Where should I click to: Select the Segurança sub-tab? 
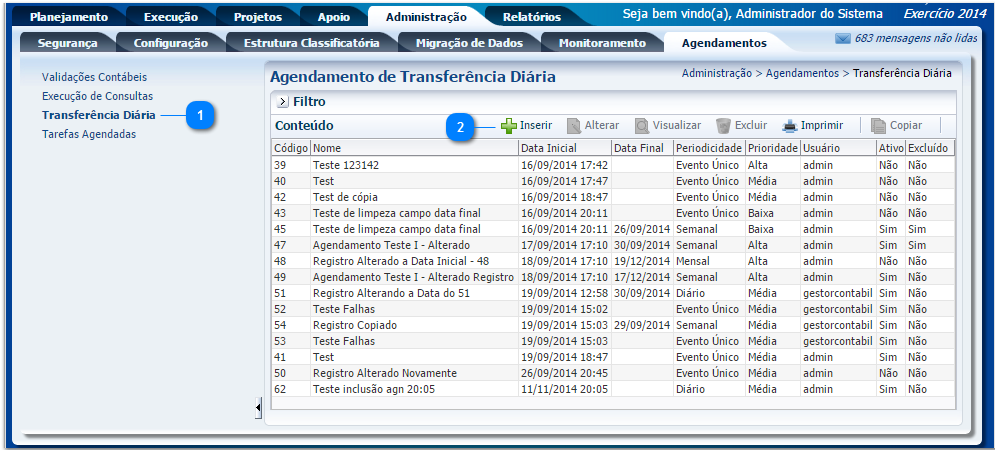click(67, 43)
